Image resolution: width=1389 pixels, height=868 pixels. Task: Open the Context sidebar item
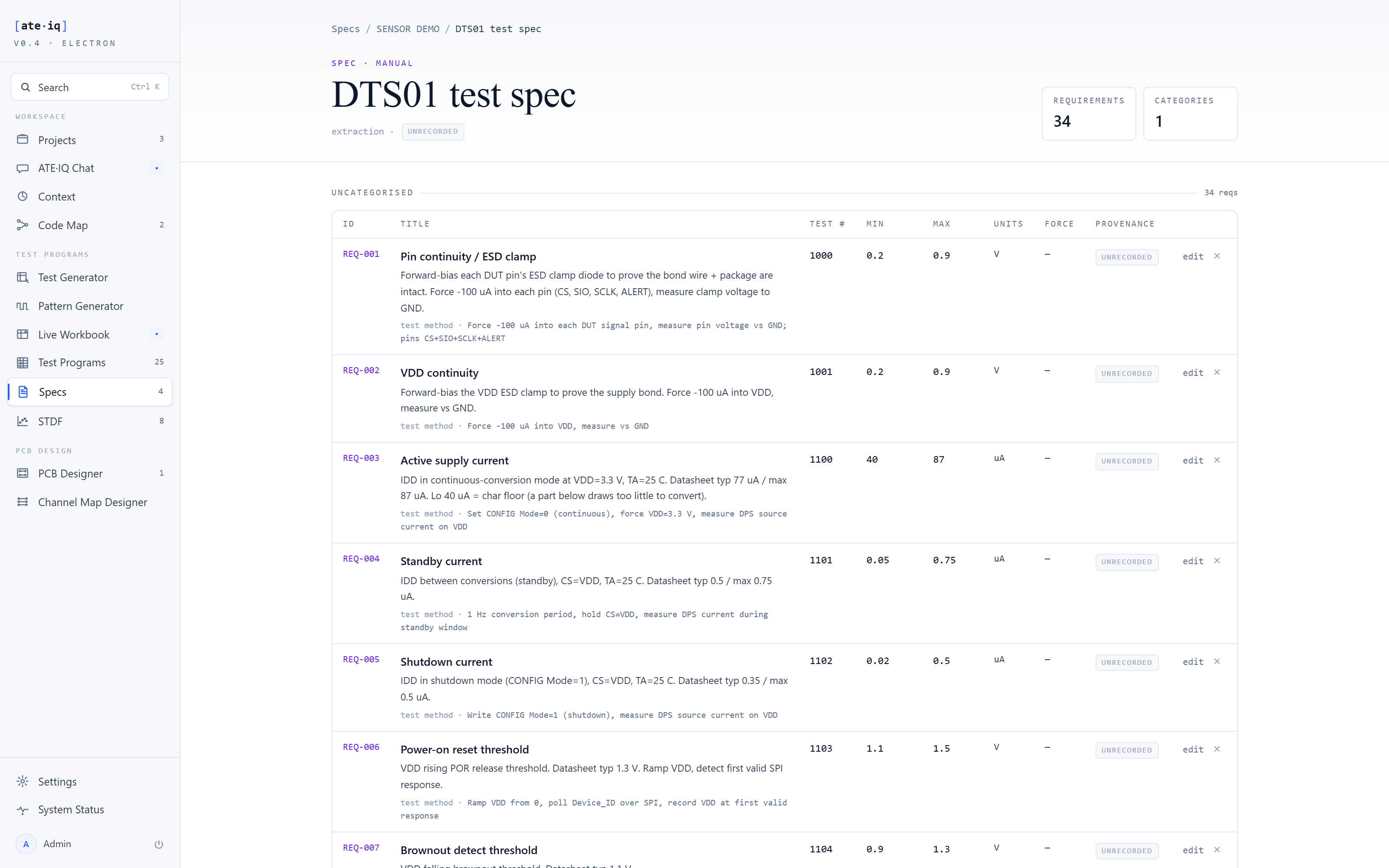pos(89,196)
